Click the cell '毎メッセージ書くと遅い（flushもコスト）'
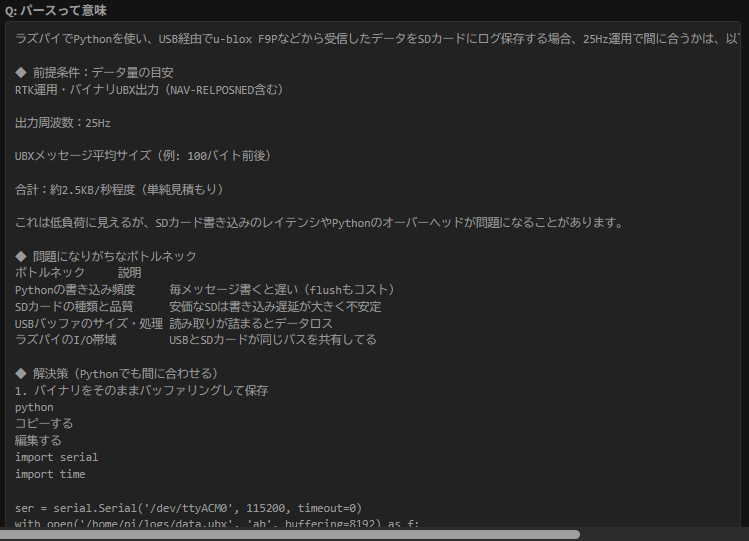 pos(282,290)
